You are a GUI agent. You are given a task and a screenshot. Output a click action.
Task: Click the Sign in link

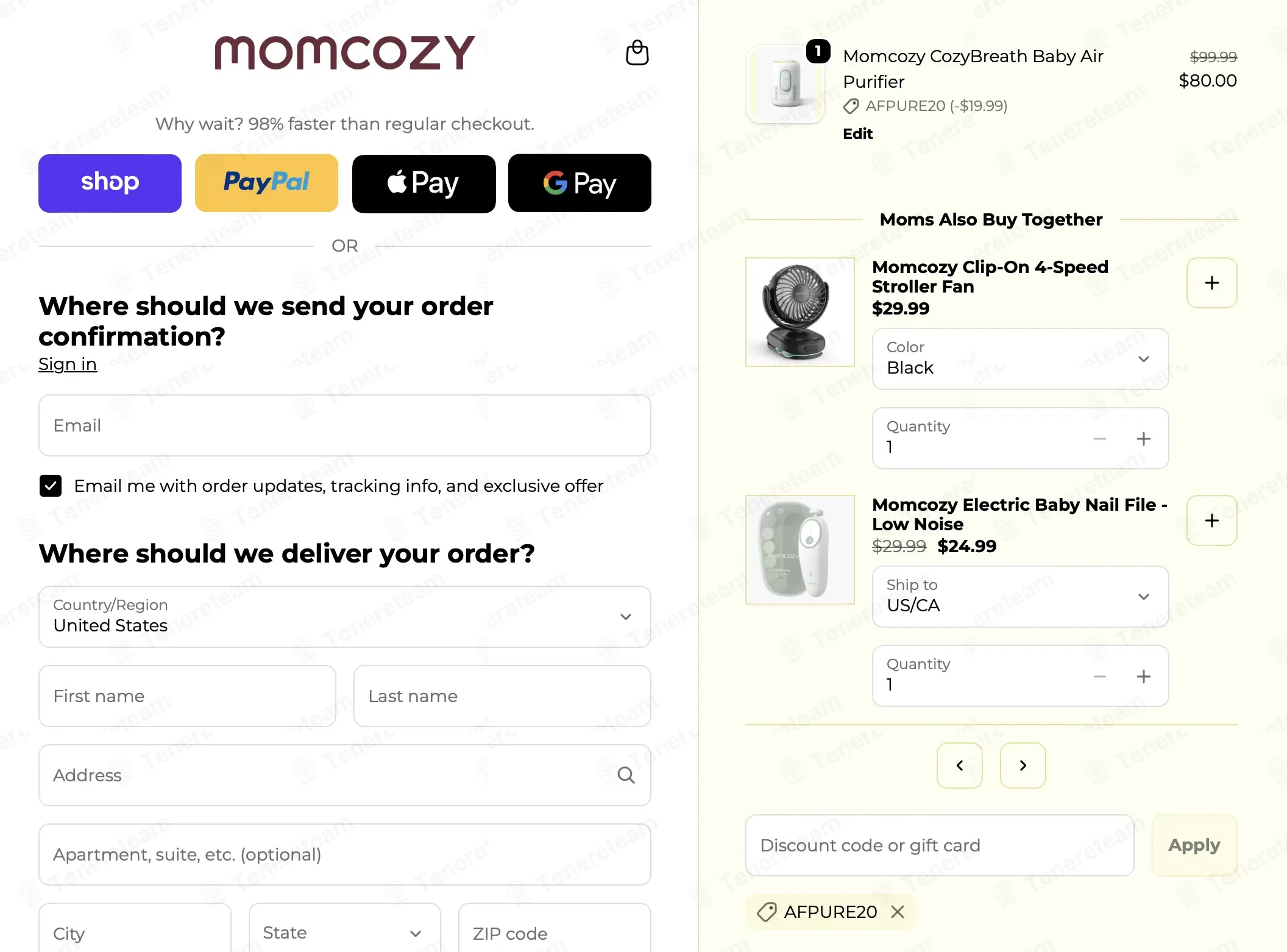(68, 364)
